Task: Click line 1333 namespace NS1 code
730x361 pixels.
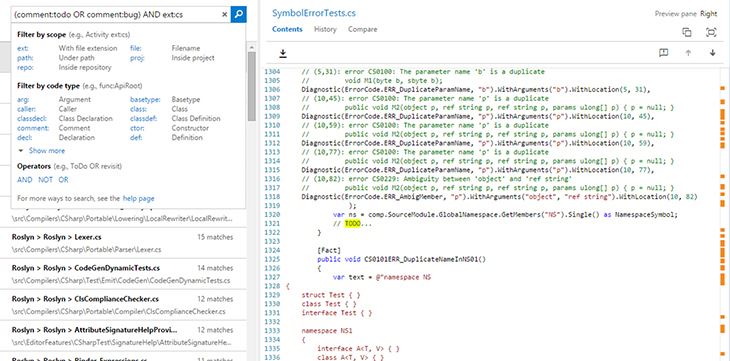Action: point(327,331)
